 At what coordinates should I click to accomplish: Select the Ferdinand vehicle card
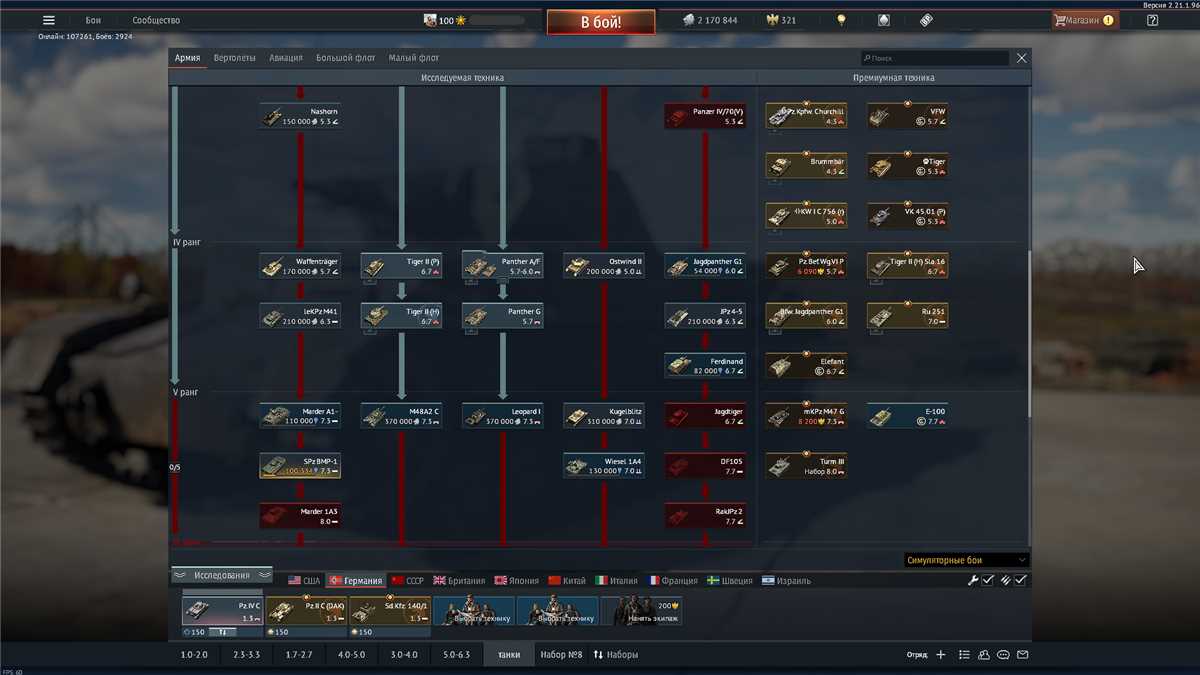705,366
